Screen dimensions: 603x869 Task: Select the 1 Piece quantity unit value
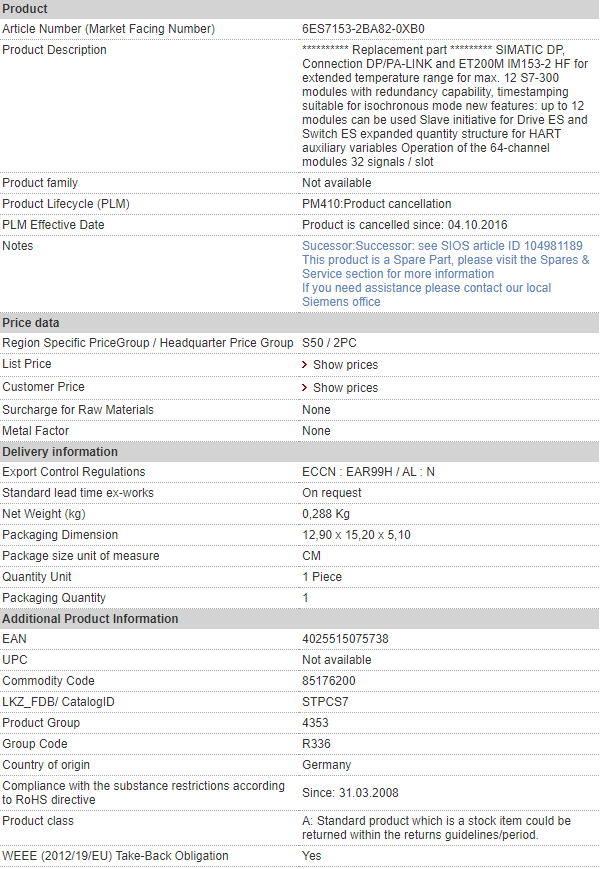[x=322, y=577]
